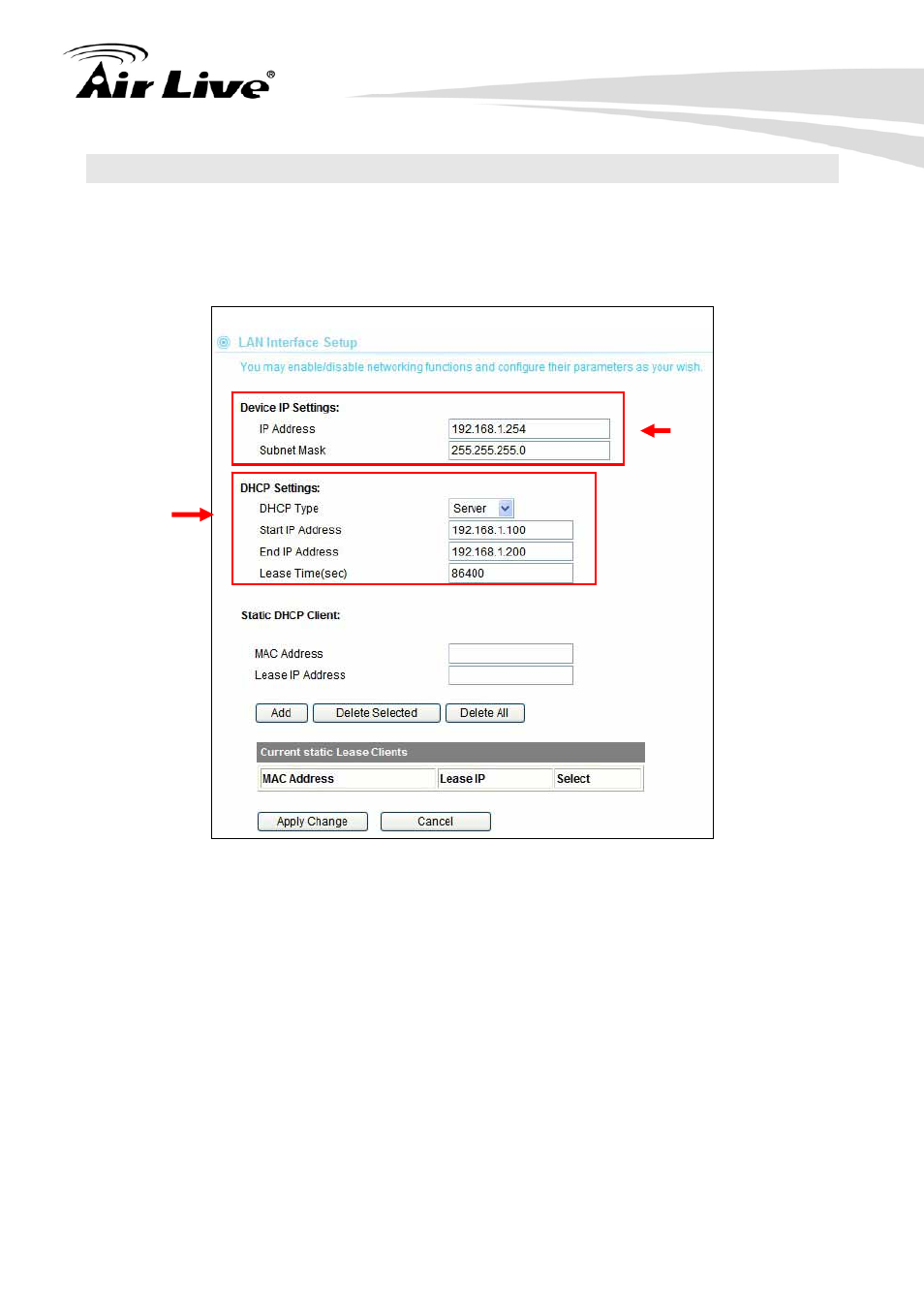This screenshot has height=1308, width=924.
Task: Click the End IP Address label
Action: [x=299, y=552]
